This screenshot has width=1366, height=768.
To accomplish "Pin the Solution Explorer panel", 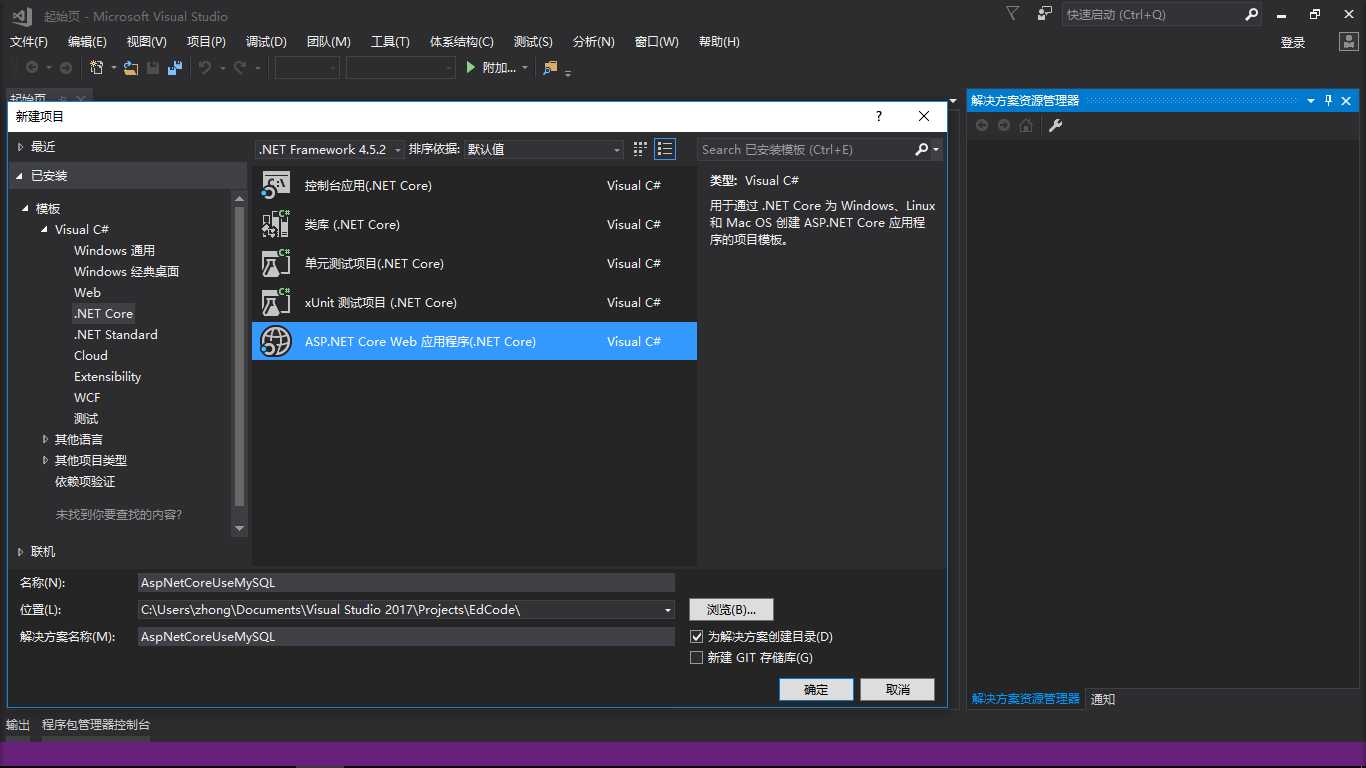I will pyautogui.click(x=1329, y=100).
